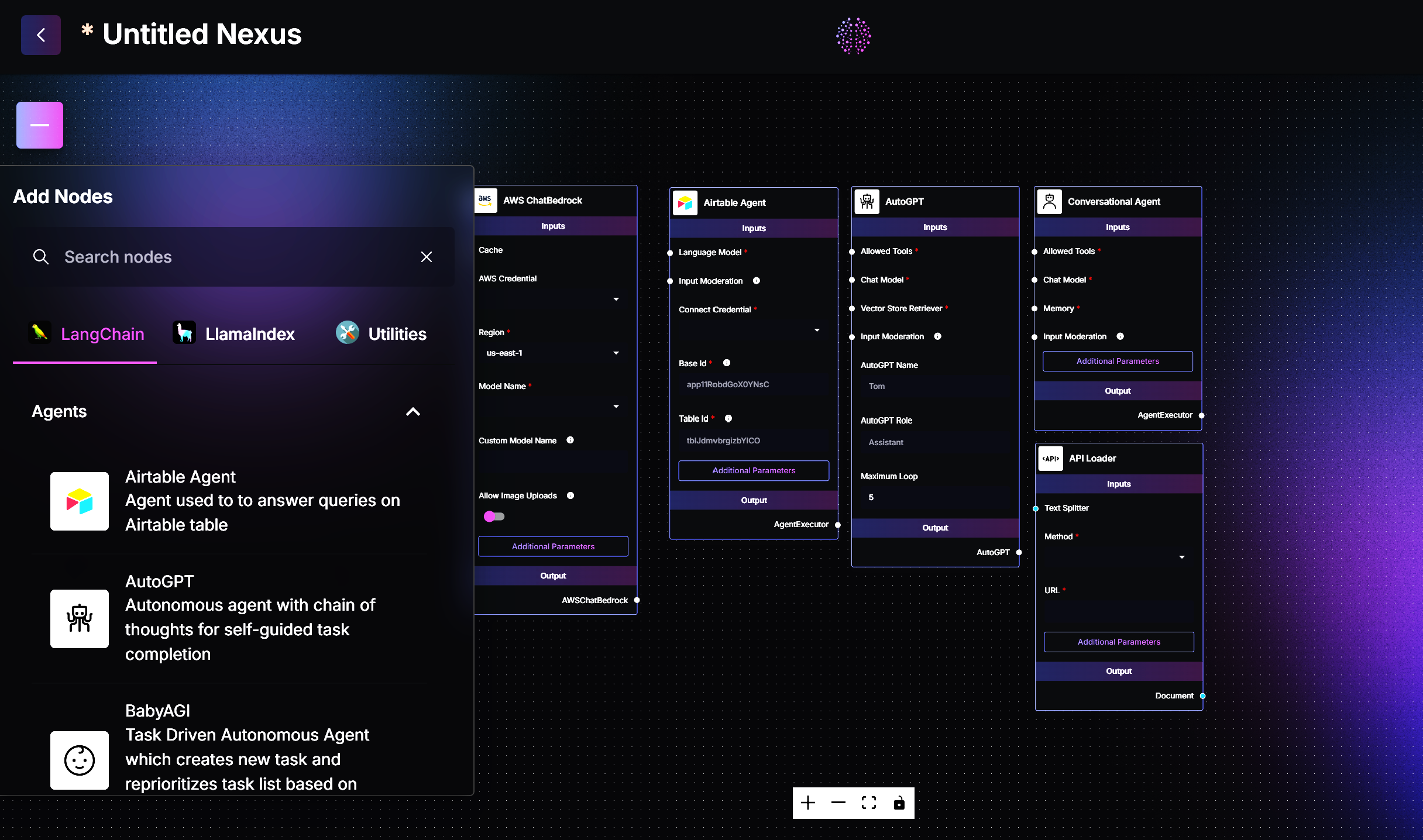Image resolution: width=1423 pixels, height=840 pixels.
Task: Toggle Allow Image Uploads switch
Action: 494,516
